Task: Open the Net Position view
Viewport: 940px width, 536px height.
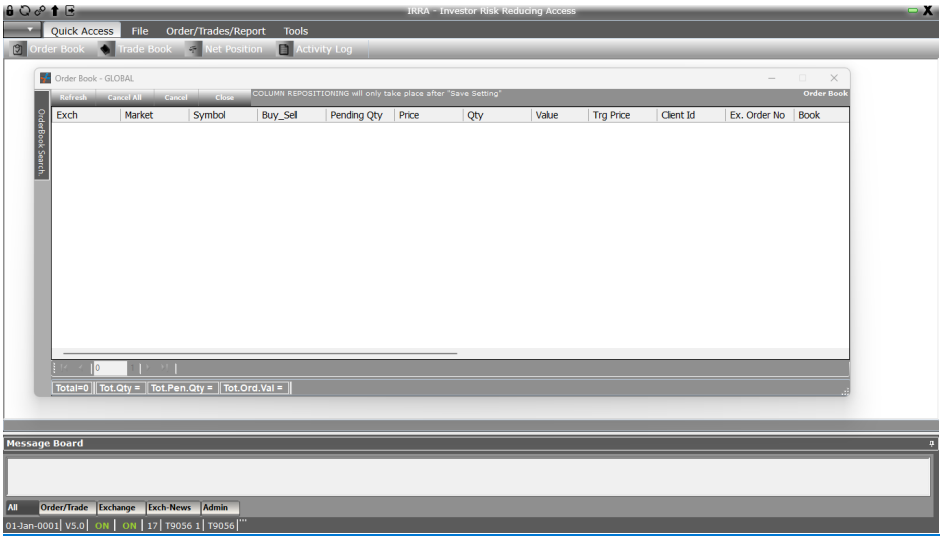Action: tap(224, 49)
